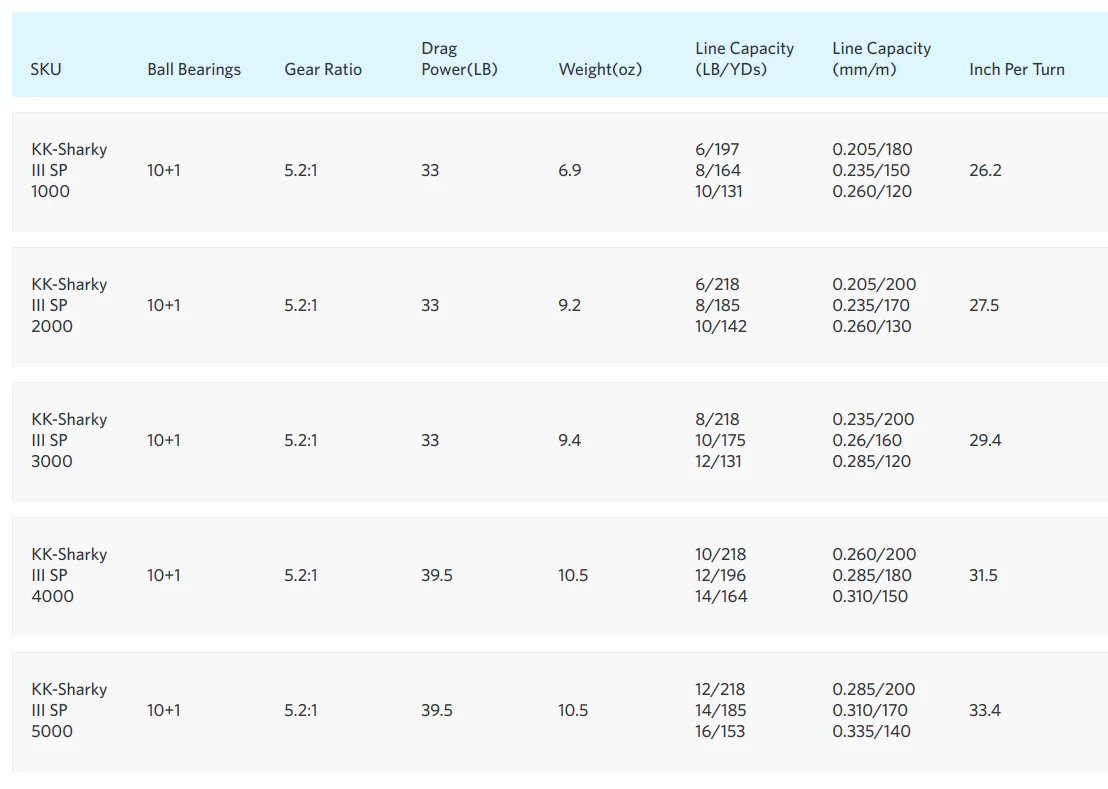This screenshot has height=789, width=1108.
Task: Click the KK-Sharky III SP 3000 SKU cell
Action: point(69,440)
